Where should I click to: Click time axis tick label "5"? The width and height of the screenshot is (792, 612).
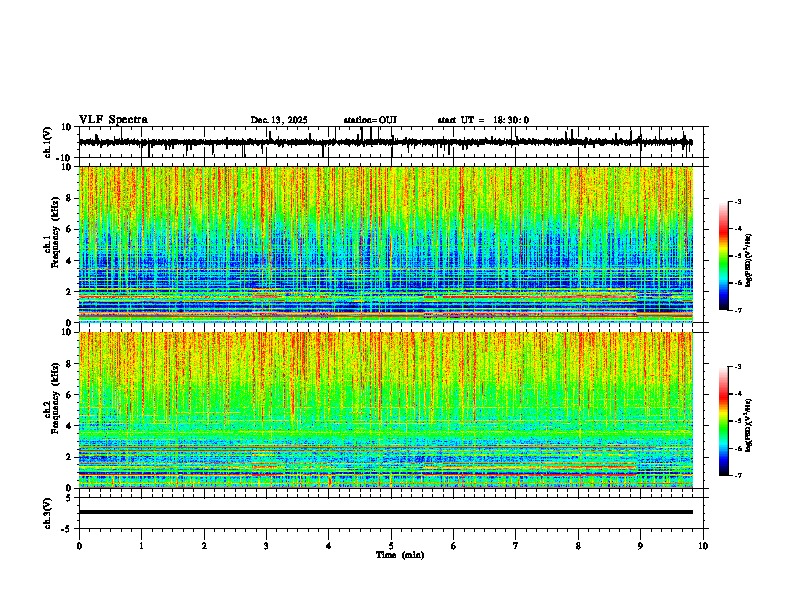click(391, 546)
